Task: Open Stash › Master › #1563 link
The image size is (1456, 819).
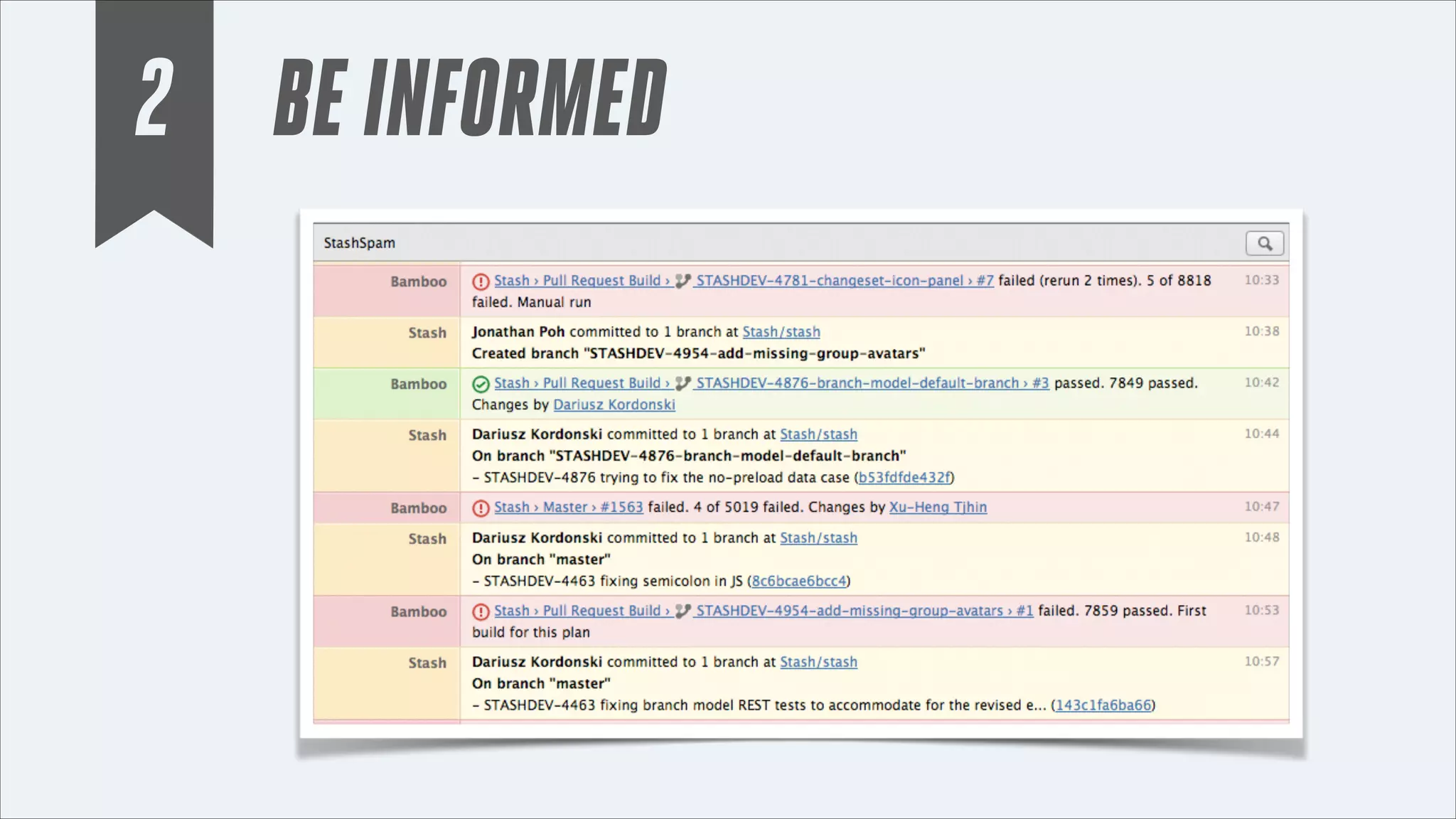Action: pos(568,508)
